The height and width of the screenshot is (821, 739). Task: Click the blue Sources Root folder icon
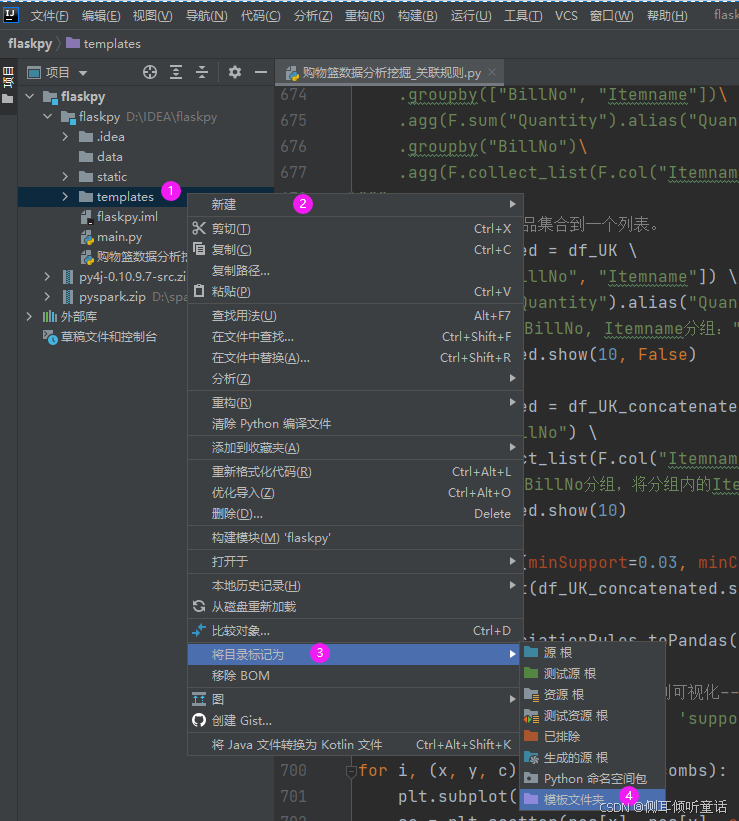pyautogui.click(x=531, y=652)
